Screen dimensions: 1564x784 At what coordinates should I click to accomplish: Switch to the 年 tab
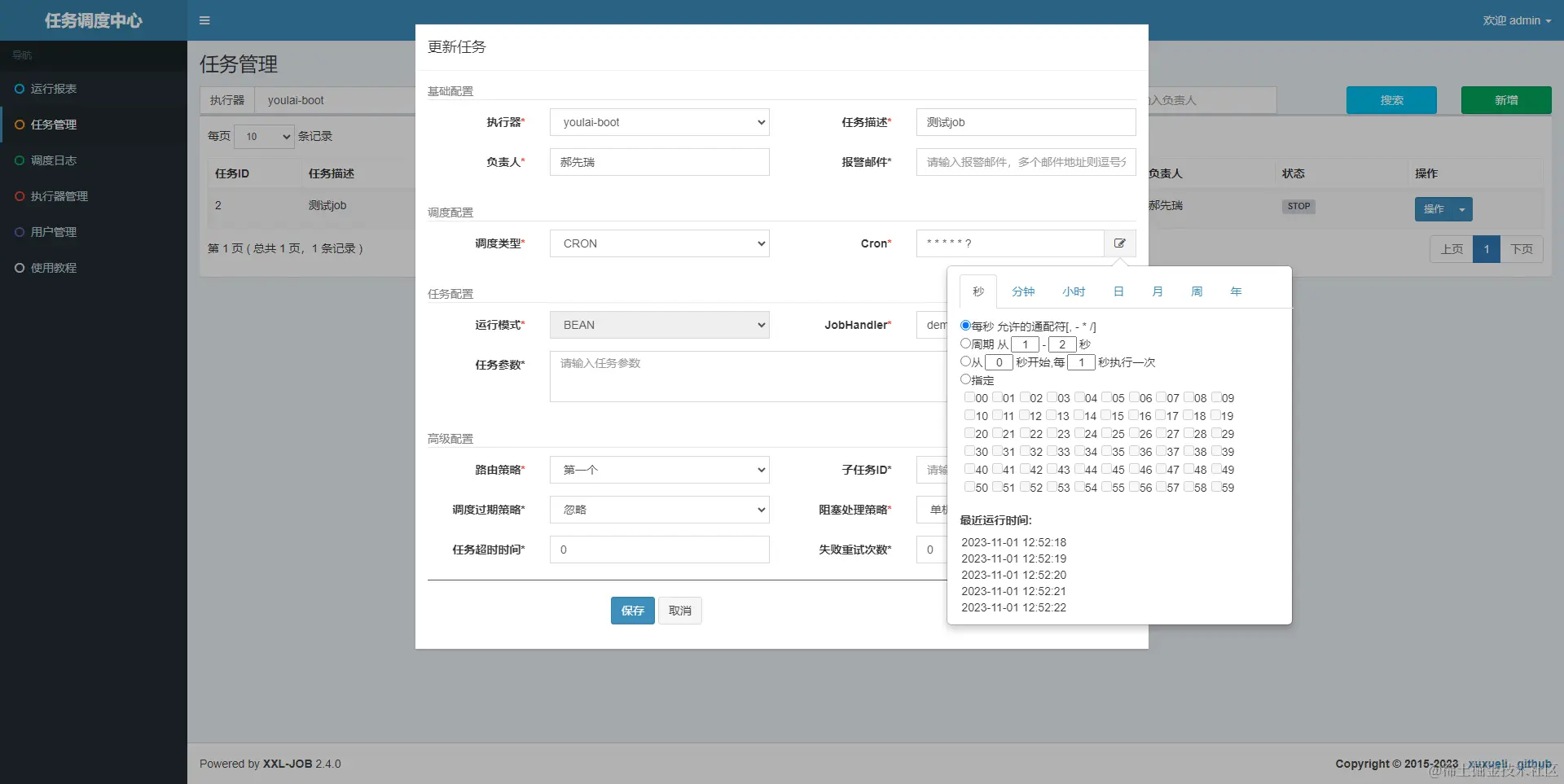coord(1236,291)
